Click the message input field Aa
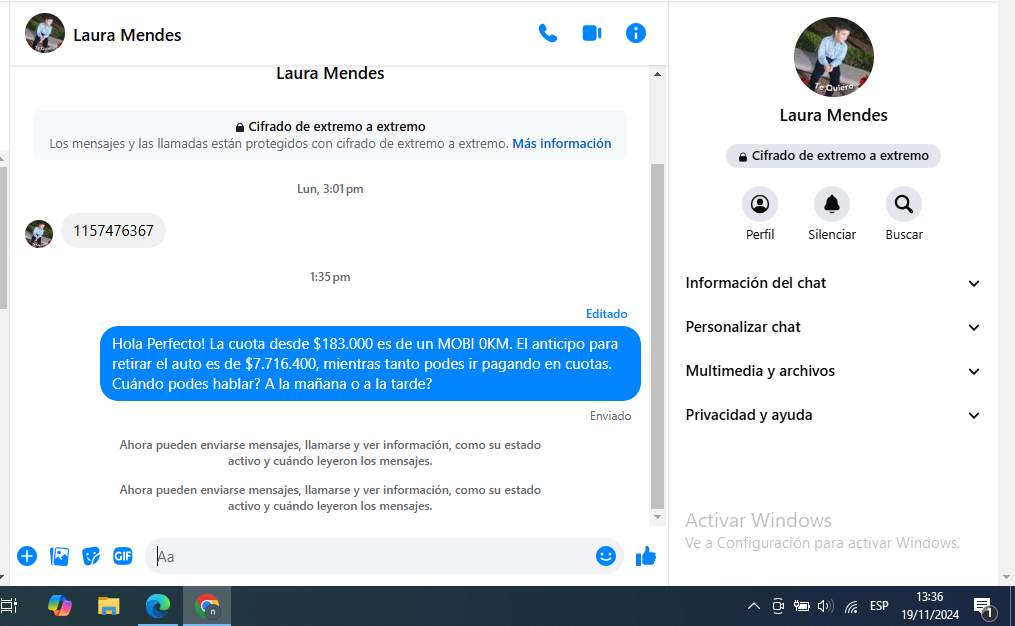The width and height of the screenshot is (1015, 626). click(x=372, y=556)
